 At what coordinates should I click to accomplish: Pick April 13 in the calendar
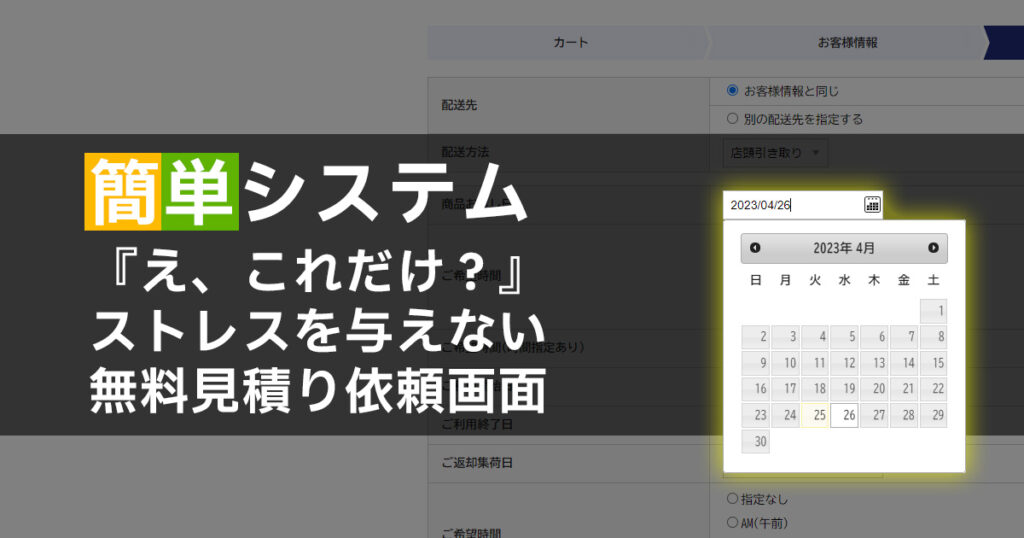point(874,363)
